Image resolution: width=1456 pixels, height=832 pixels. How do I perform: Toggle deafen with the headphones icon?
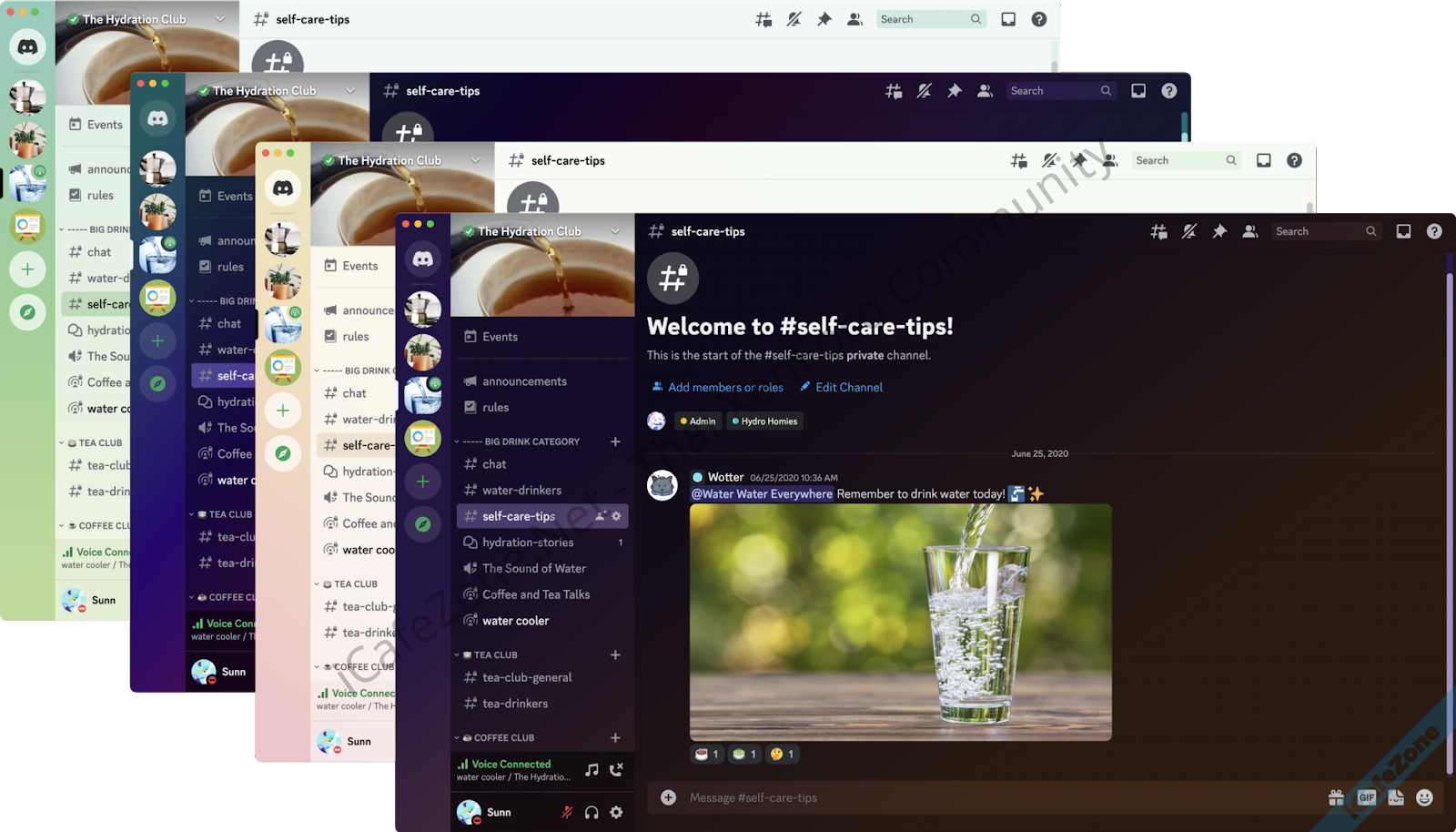[x=591, y=812]
